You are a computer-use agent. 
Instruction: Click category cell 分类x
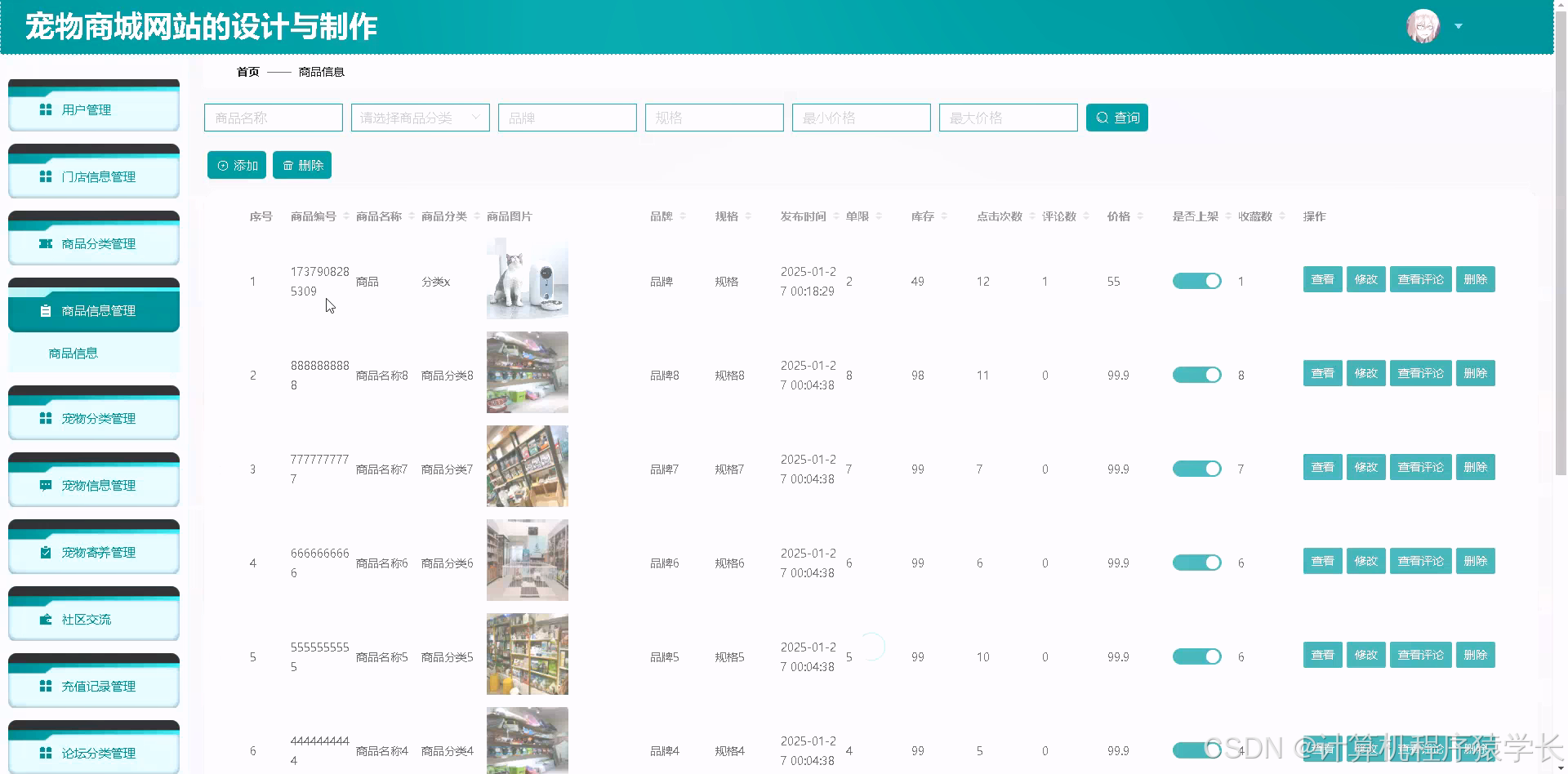point(435,282)
